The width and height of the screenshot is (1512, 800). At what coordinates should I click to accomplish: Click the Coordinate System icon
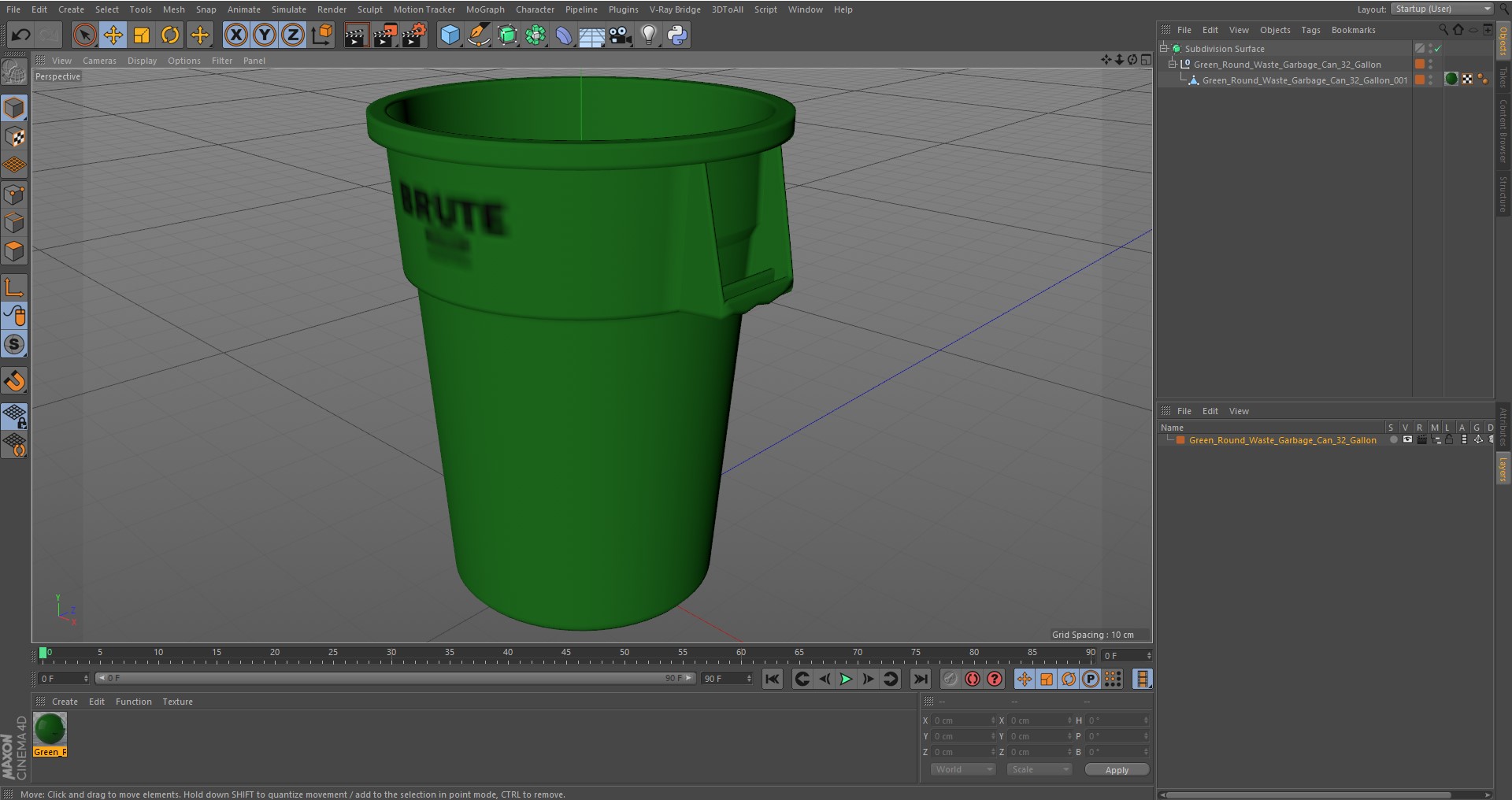pos(322,35)
